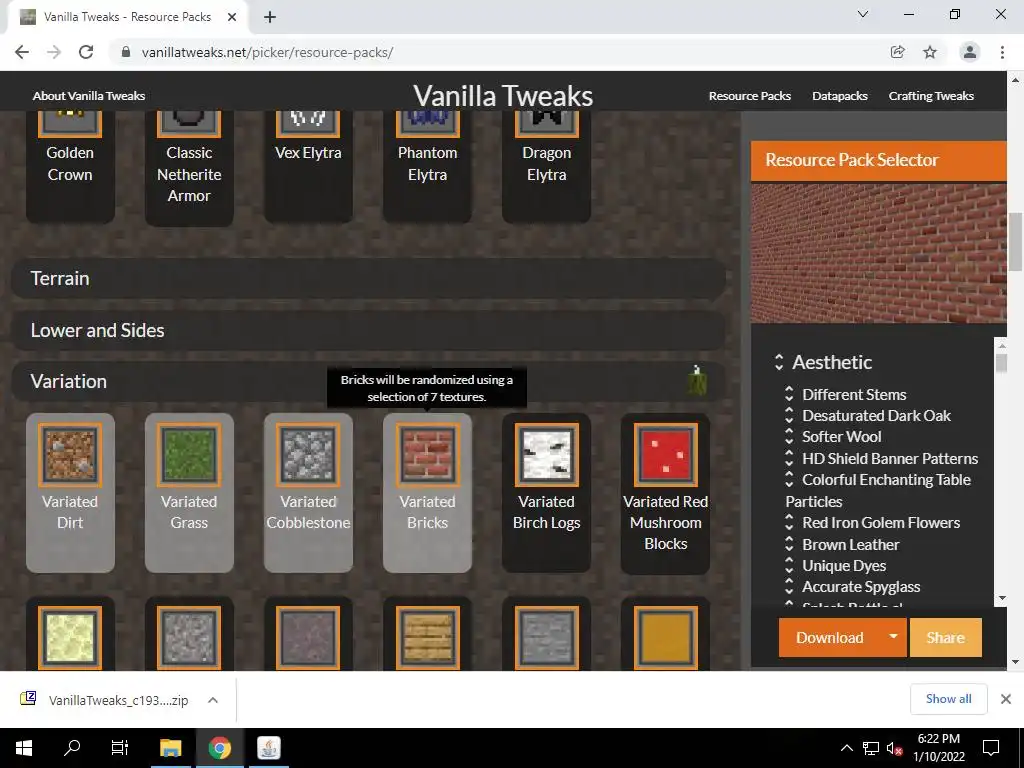1024x768 pixels.
Task: Click reorder arrows beside Colorful Enchanting Table
Action: point(789,479)
